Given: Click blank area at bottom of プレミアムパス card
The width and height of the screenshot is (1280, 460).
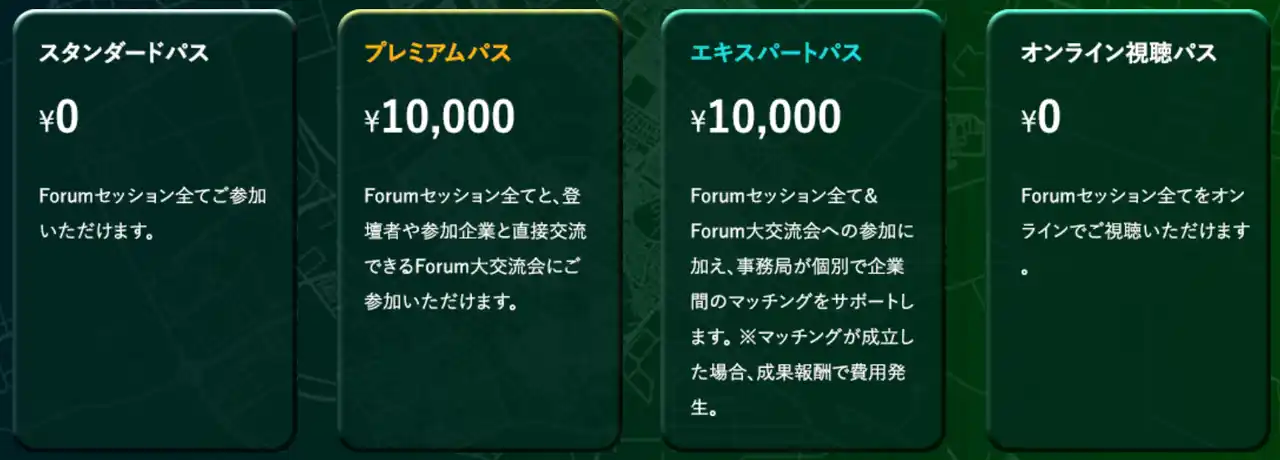Looking at the screenshot, I should pyautogui.click(x=478, y=390).
